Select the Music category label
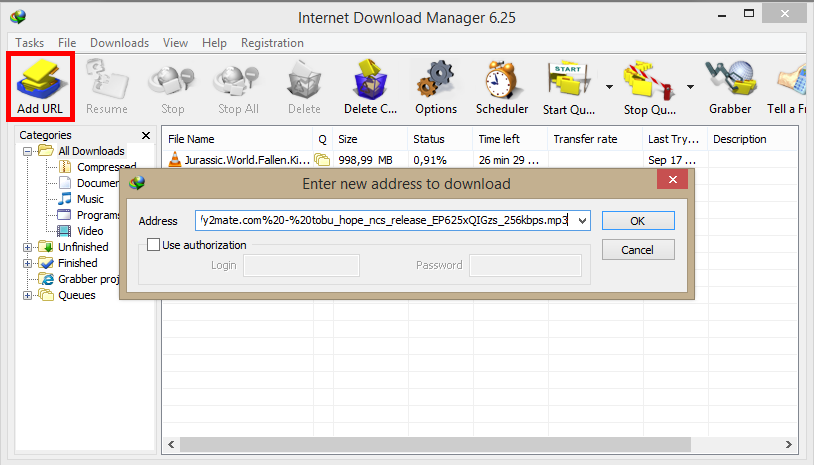Viewport: 814px width, 465px height. pyautogui.click(x=90, y=199)
